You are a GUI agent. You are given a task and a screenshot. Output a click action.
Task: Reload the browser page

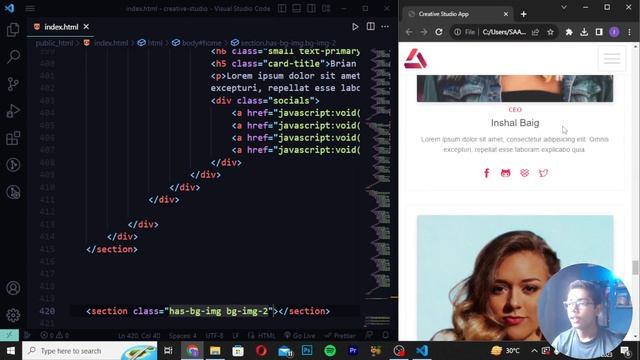(x=439, y=32)
